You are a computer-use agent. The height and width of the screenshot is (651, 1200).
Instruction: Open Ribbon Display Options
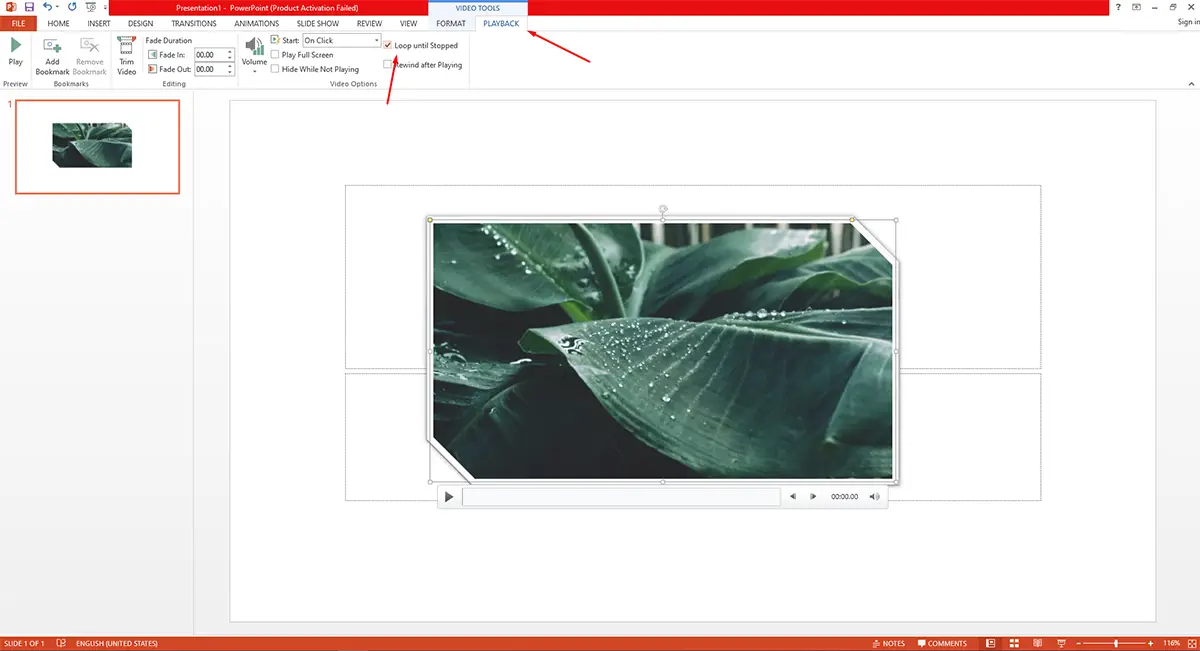tap(1137, 7)
